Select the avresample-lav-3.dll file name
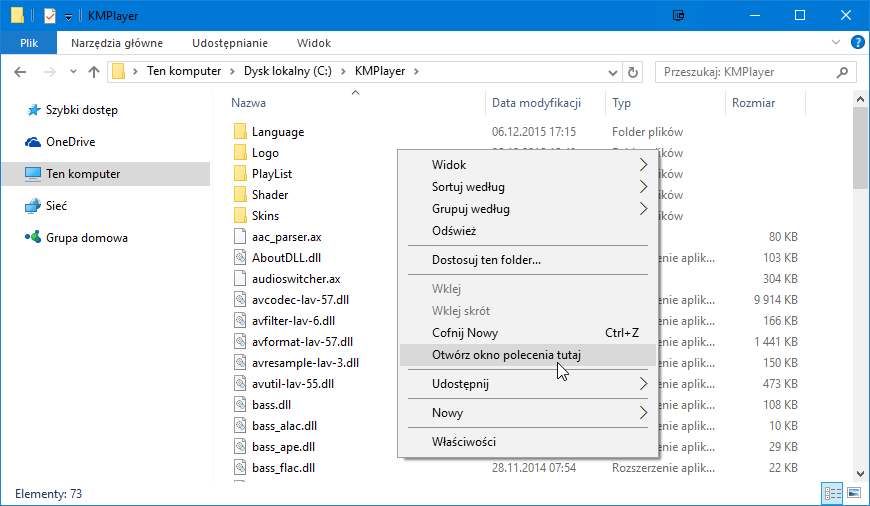This screenshot has height=506, width=870. [x=305, y=363]
